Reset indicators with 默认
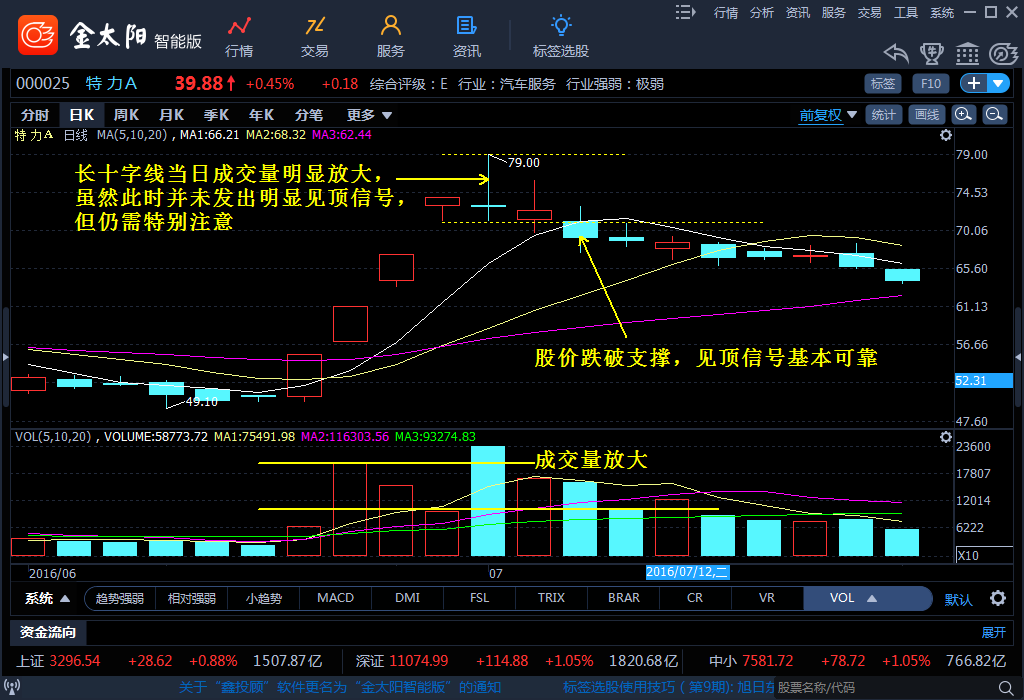Viewport: 1024px width, 700px height. pyautogui.click(x=958, y=599)
